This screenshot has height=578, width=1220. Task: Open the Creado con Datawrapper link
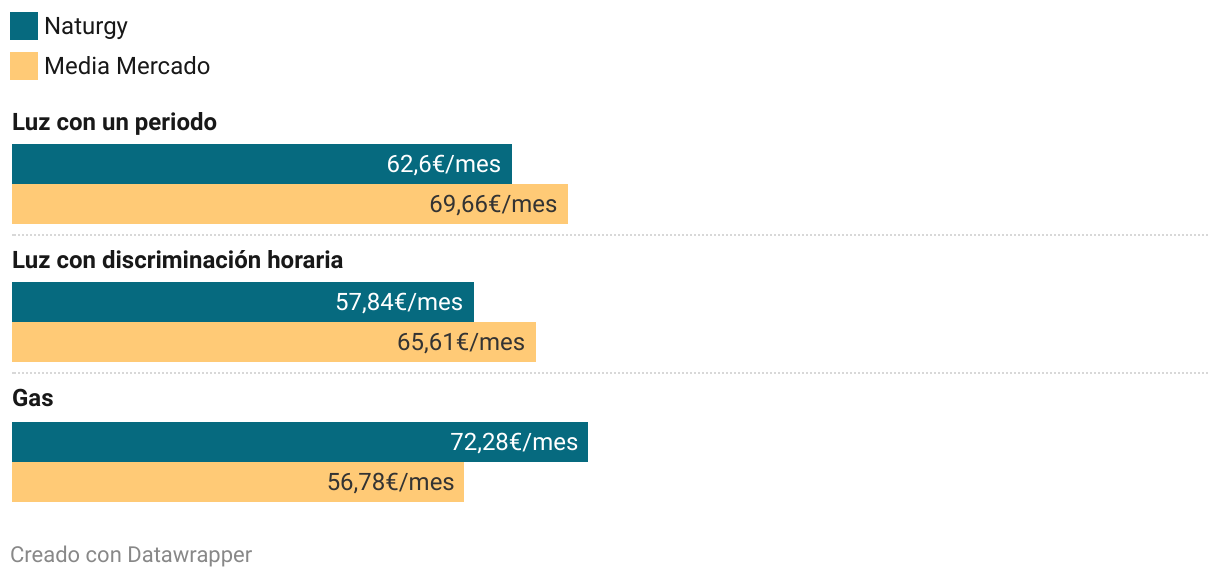coord(131,554)
